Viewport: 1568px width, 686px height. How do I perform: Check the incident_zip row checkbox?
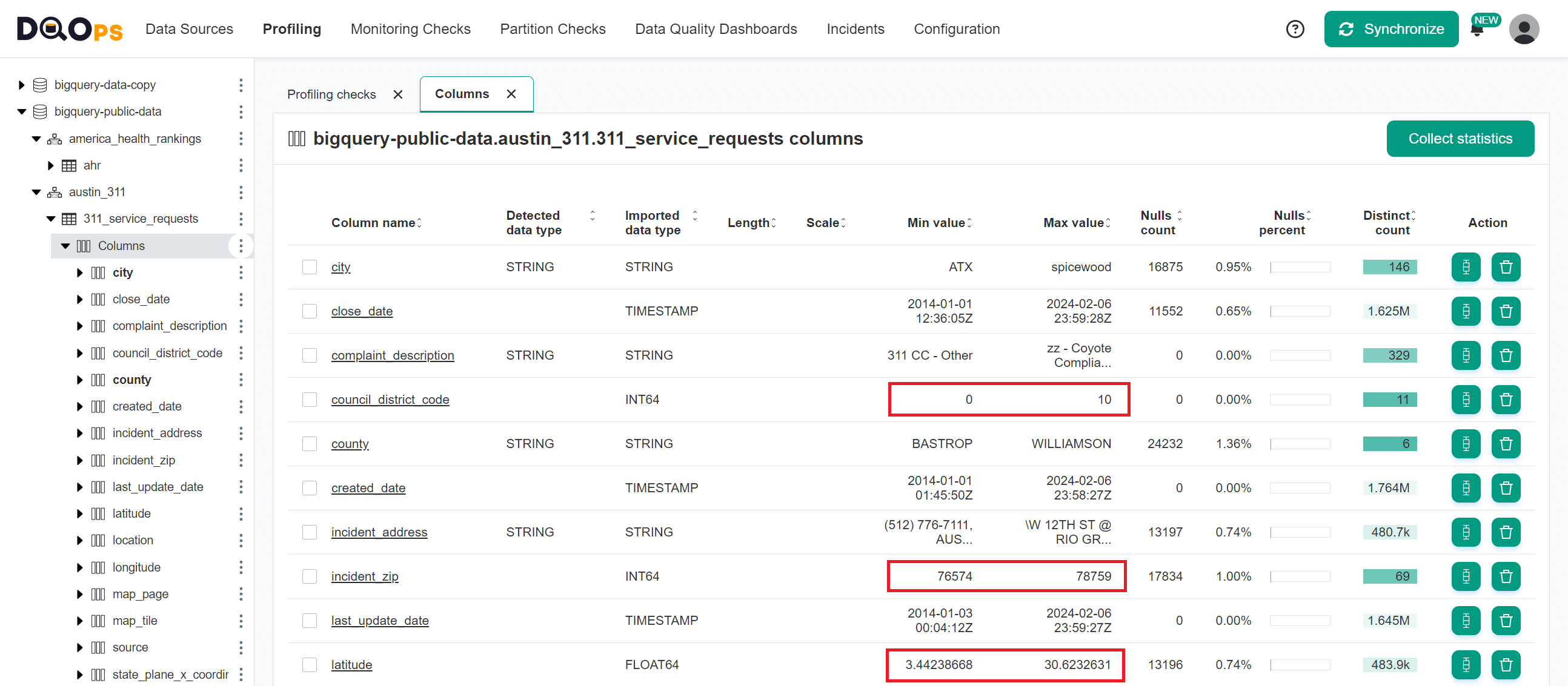pyautogui.click(x=310, y=576)
